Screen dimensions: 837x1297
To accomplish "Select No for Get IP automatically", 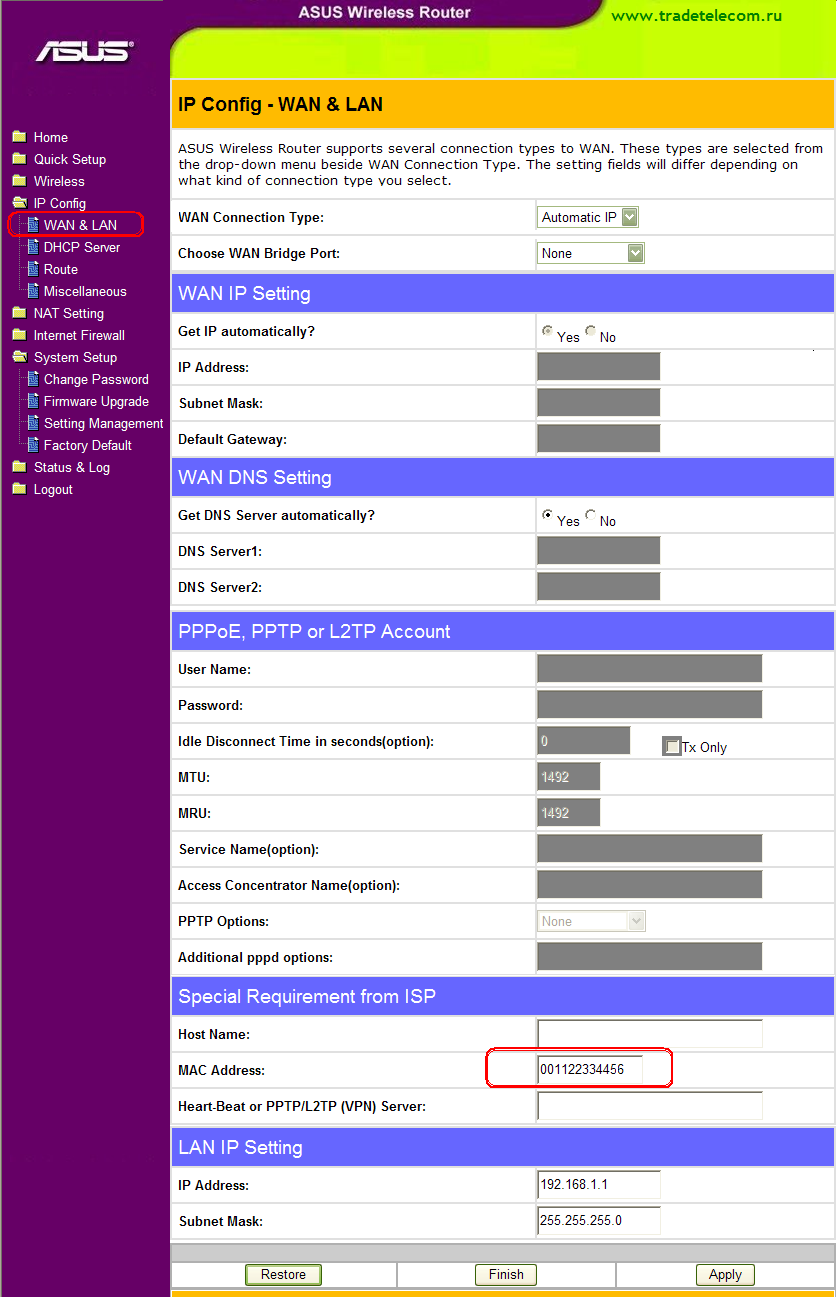I will 591,332.
